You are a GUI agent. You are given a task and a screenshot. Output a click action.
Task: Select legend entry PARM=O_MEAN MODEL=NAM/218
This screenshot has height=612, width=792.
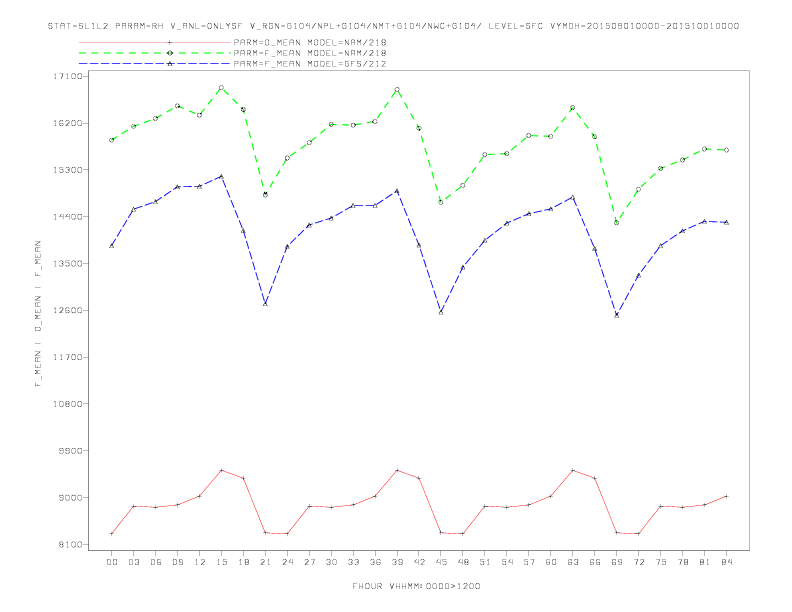tap(310, 42)
